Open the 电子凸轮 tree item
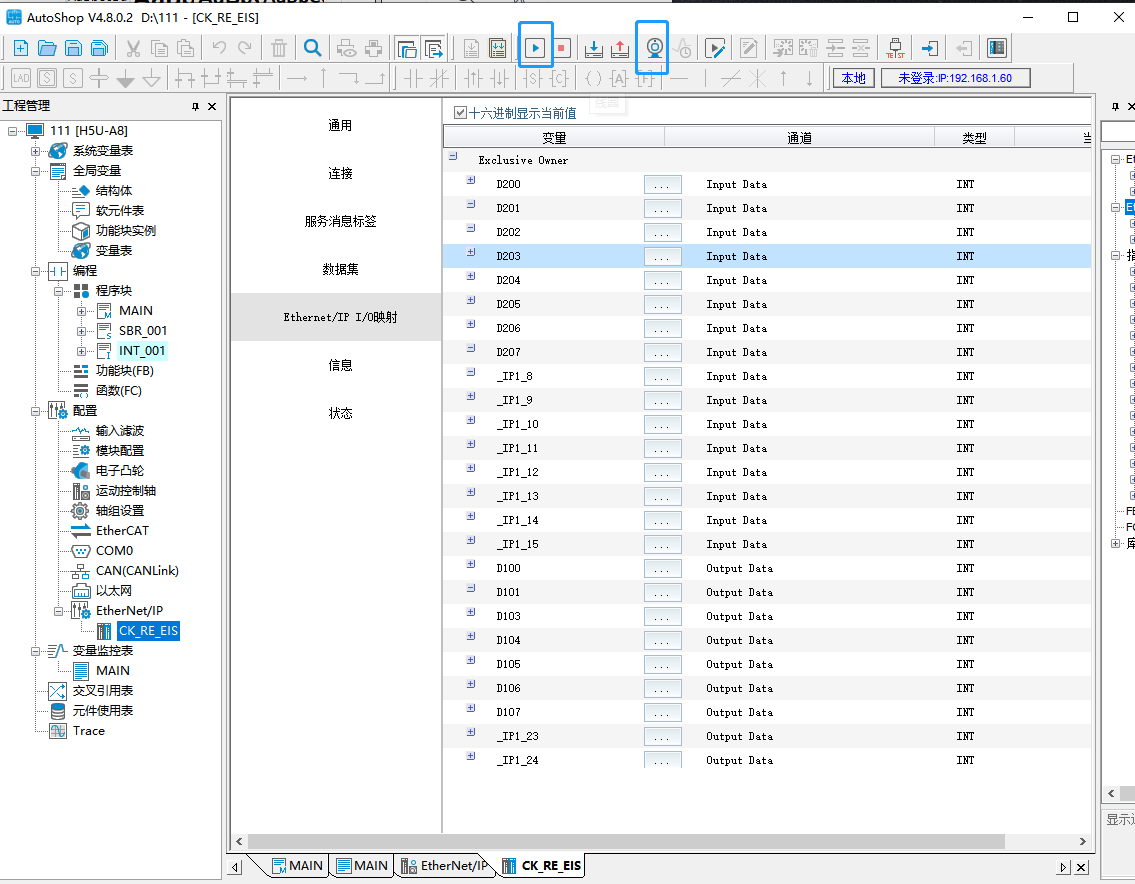The width and height of the screenshot is (1135, 884). [119, 471]
